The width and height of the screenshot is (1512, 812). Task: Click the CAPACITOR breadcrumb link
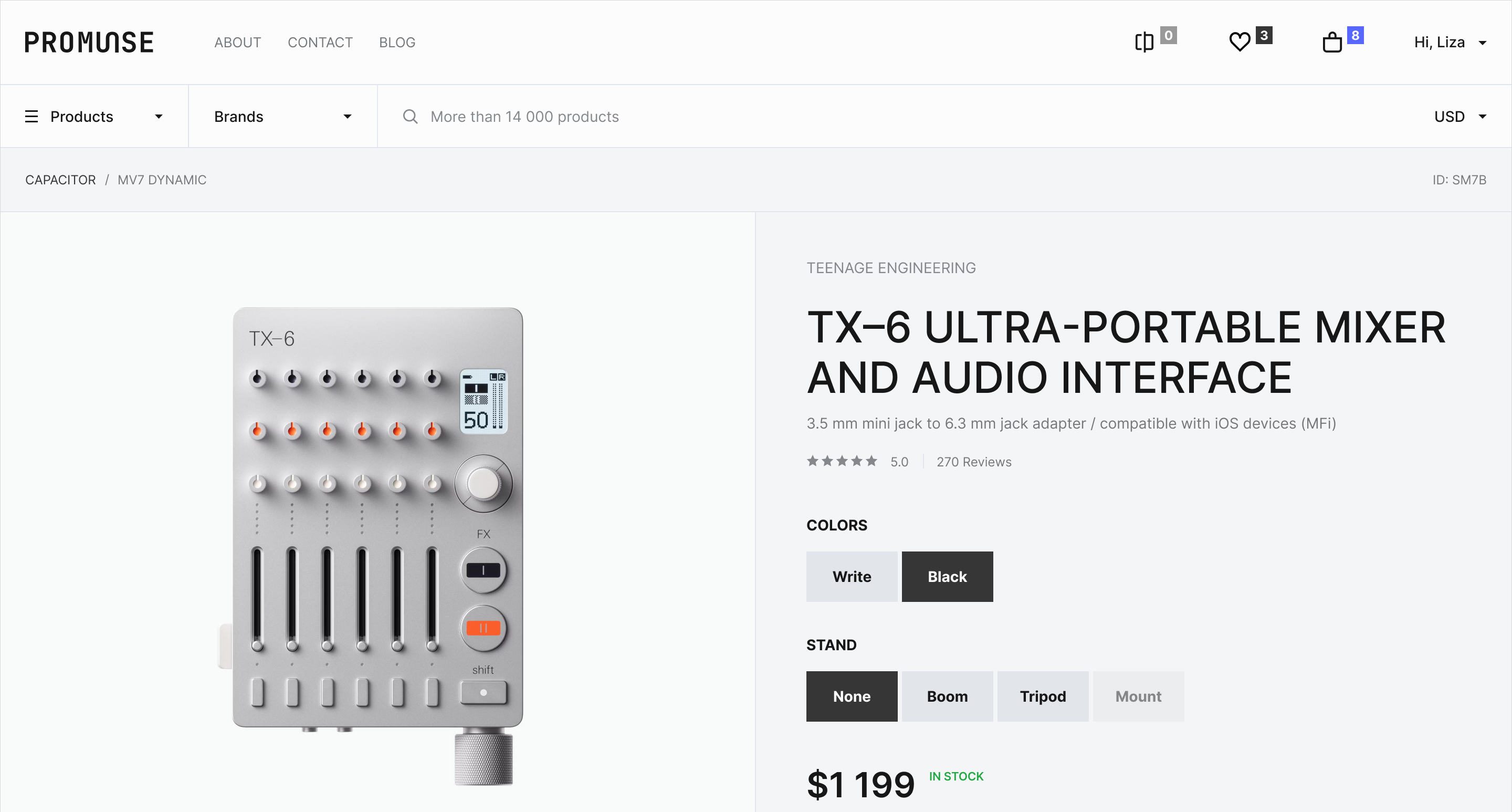[x=60, y=180]
